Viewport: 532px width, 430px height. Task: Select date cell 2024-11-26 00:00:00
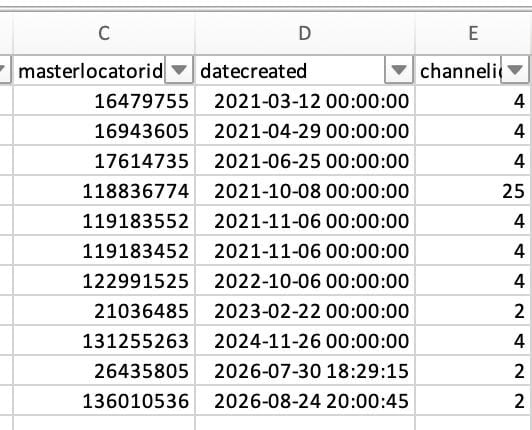click(x=305, y=340)
